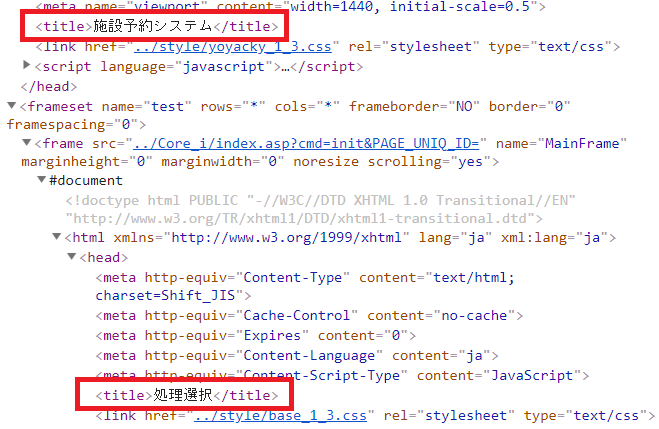
Task: Select the doctype XHTML 1.0 Transitional line
Action: (320, 209)
